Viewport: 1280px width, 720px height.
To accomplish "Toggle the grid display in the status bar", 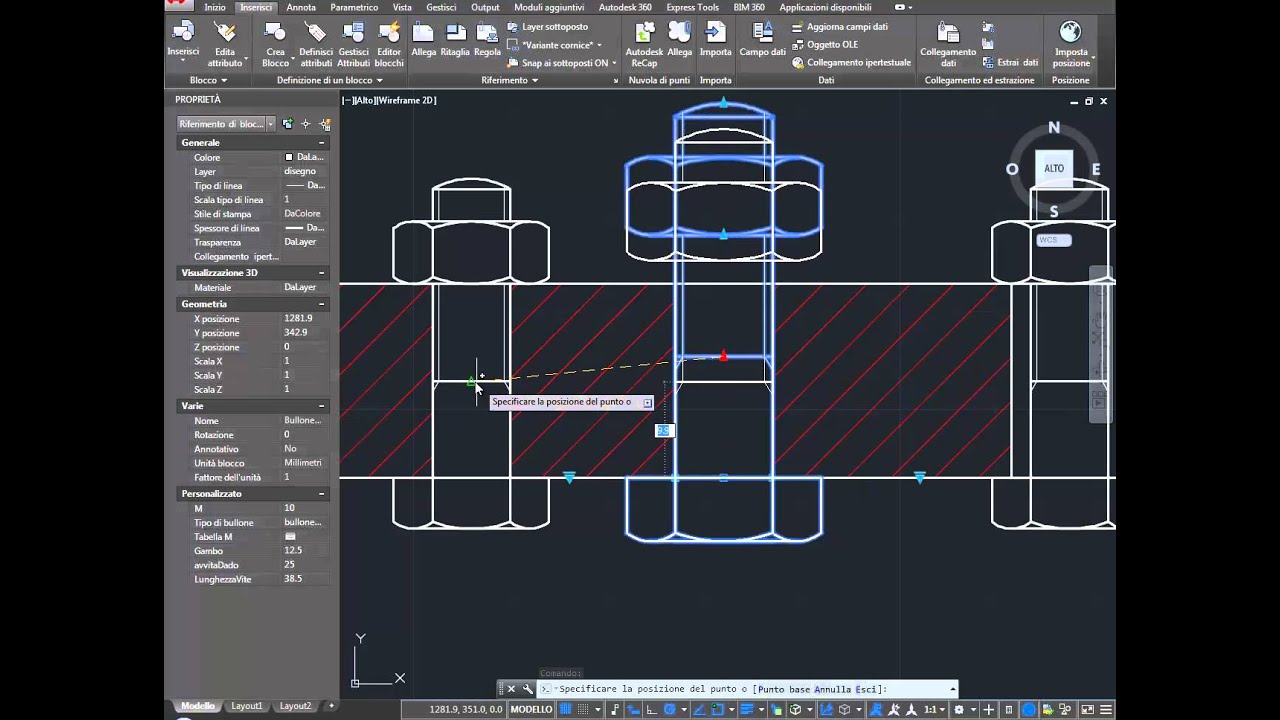I will point(565,710).
